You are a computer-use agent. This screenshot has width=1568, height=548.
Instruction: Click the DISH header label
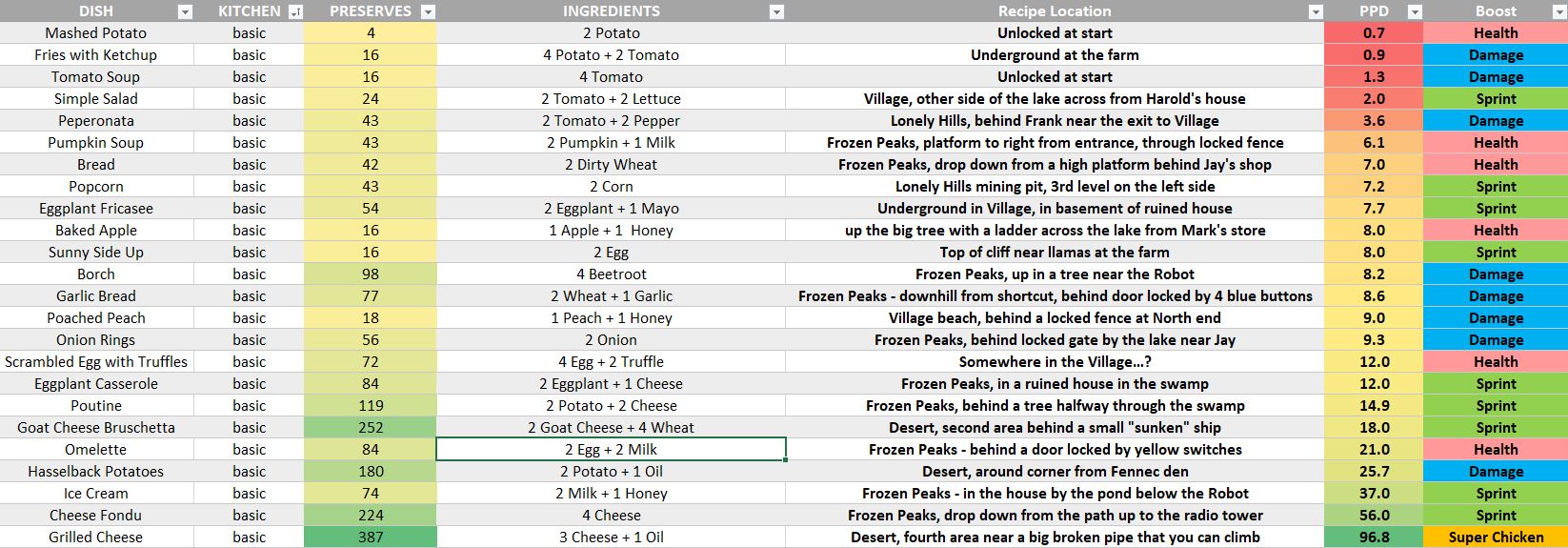tap(95, 11)
